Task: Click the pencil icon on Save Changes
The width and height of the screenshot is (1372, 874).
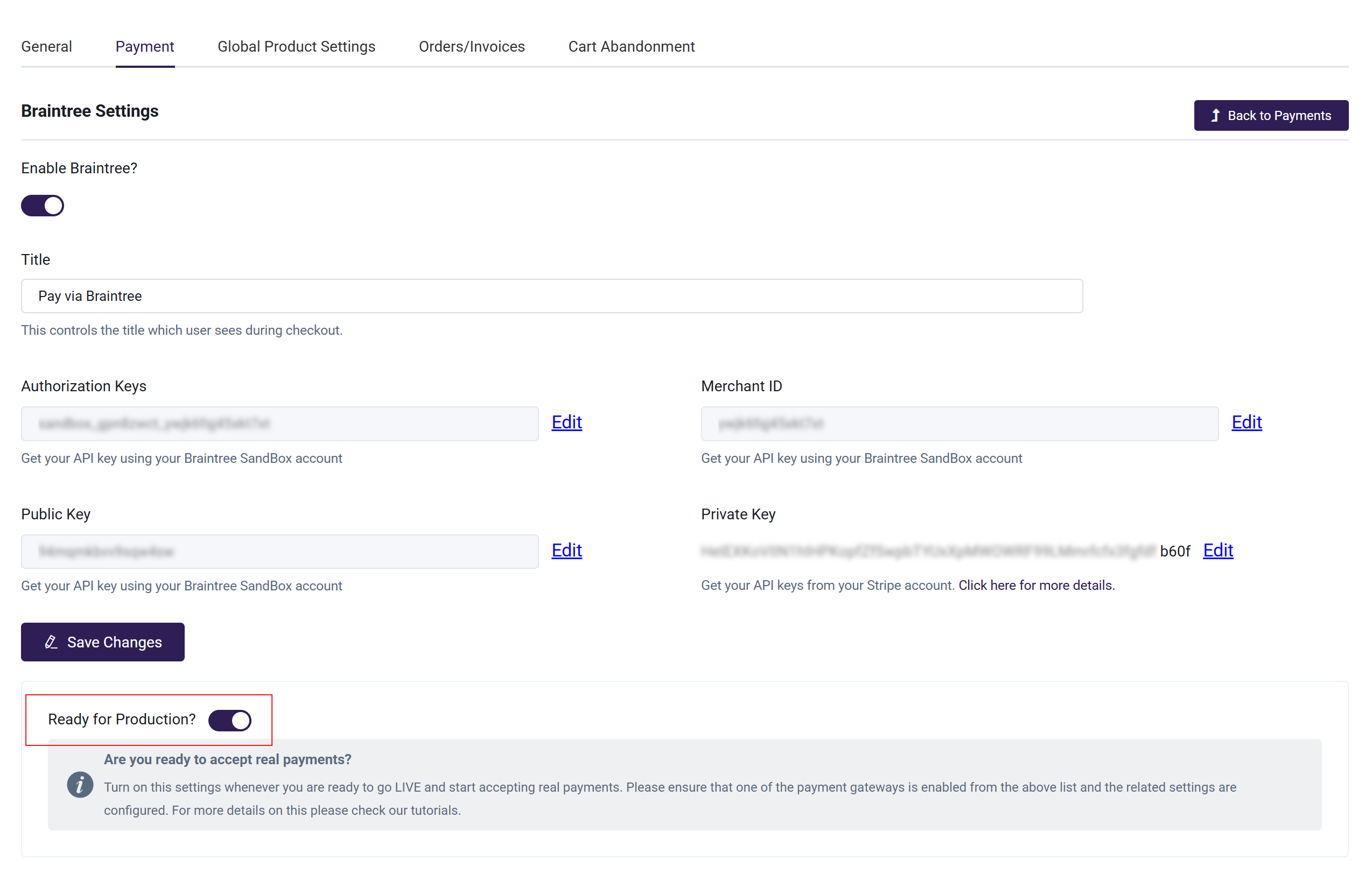Action: [x=51, y=642]
